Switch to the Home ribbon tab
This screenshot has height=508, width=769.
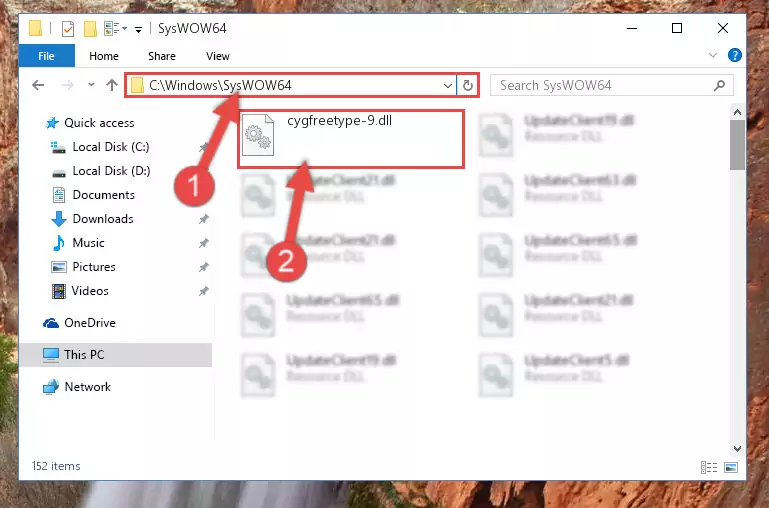pos(103,56)
